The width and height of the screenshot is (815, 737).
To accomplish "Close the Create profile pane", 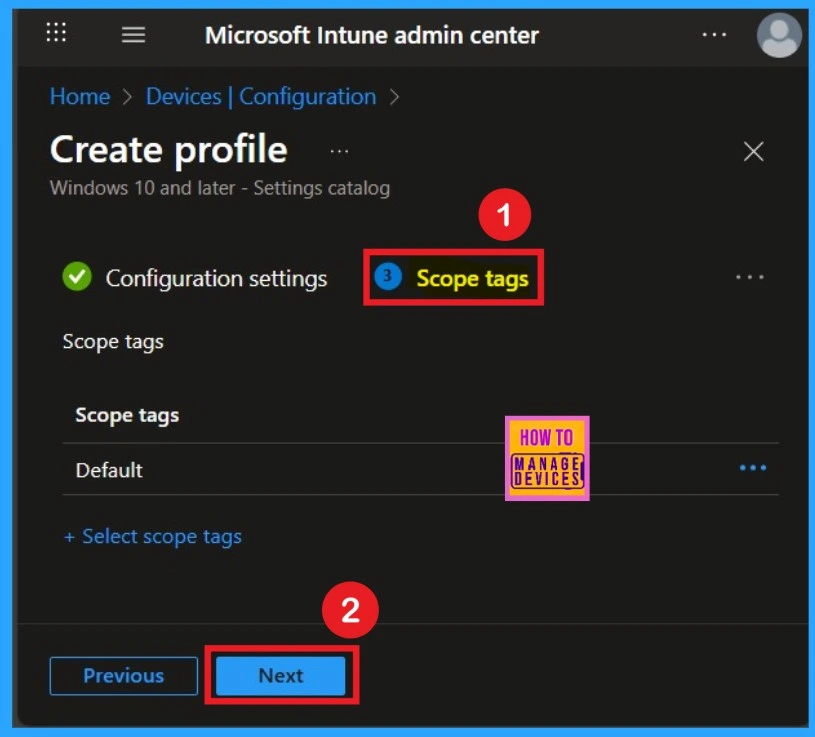I will point(753,151).
